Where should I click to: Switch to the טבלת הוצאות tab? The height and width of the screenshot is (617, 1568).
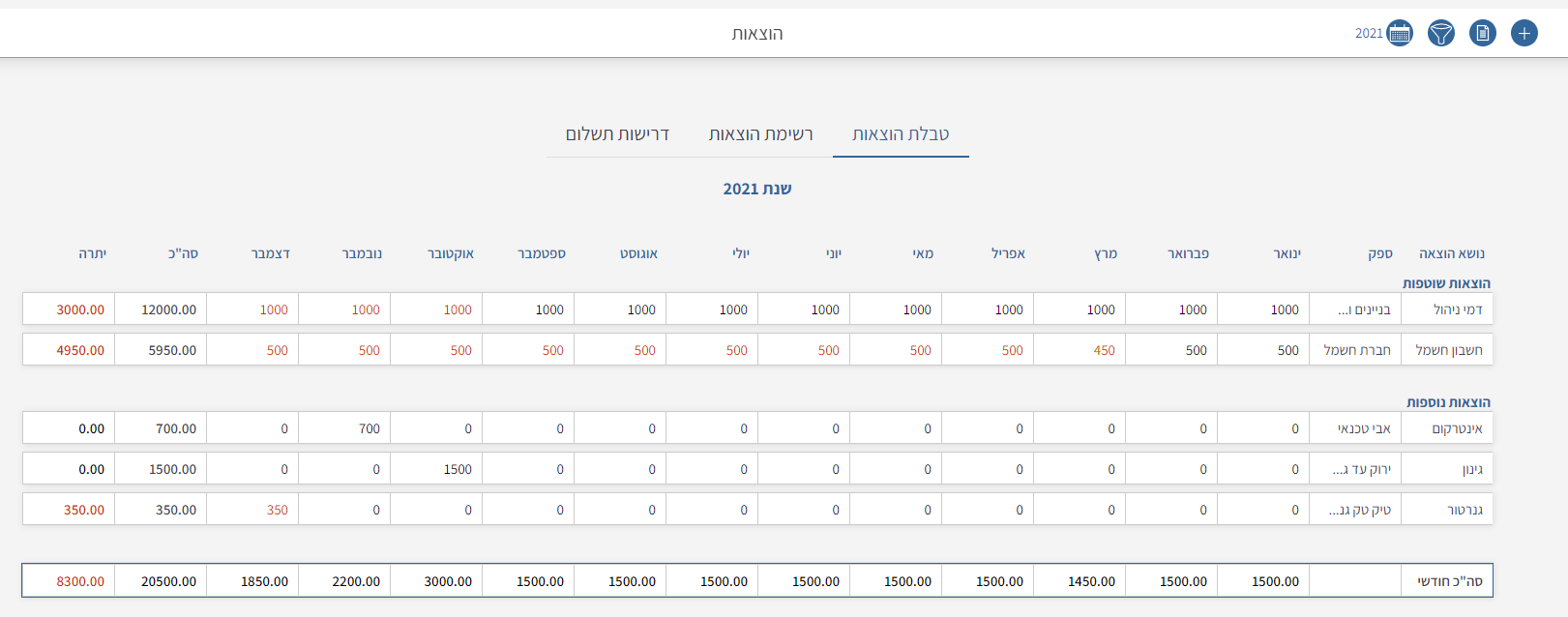(x=900, y=134)
